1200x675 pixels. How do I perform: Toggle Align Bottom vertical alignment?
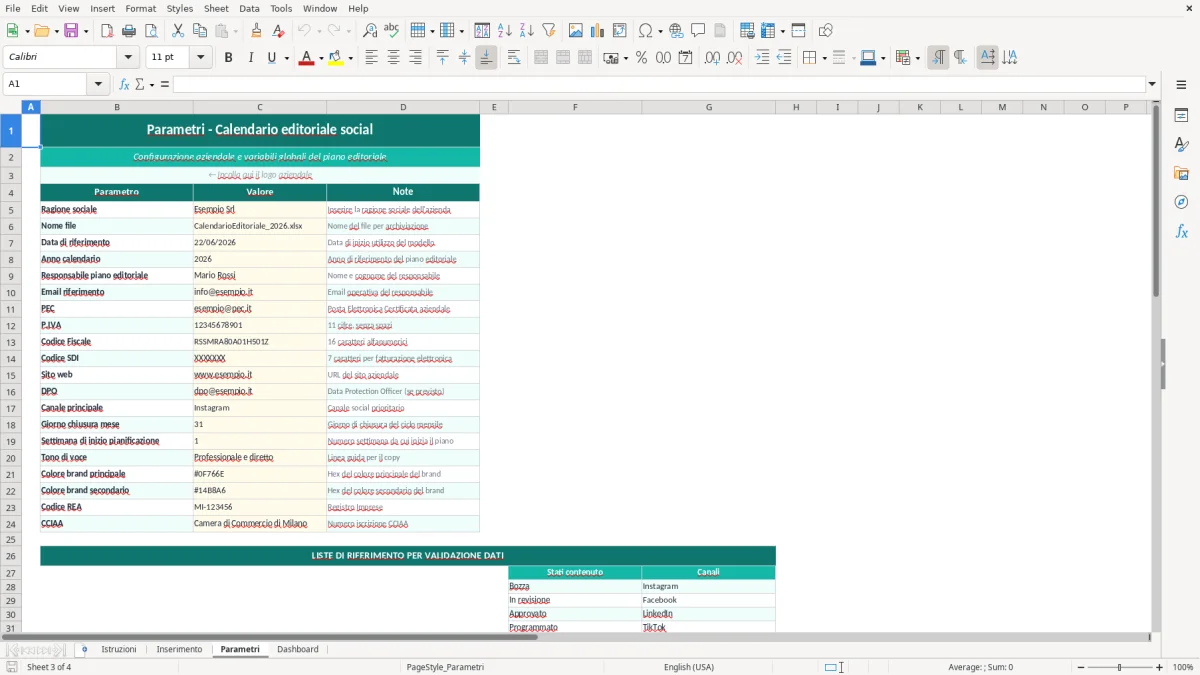486,58
